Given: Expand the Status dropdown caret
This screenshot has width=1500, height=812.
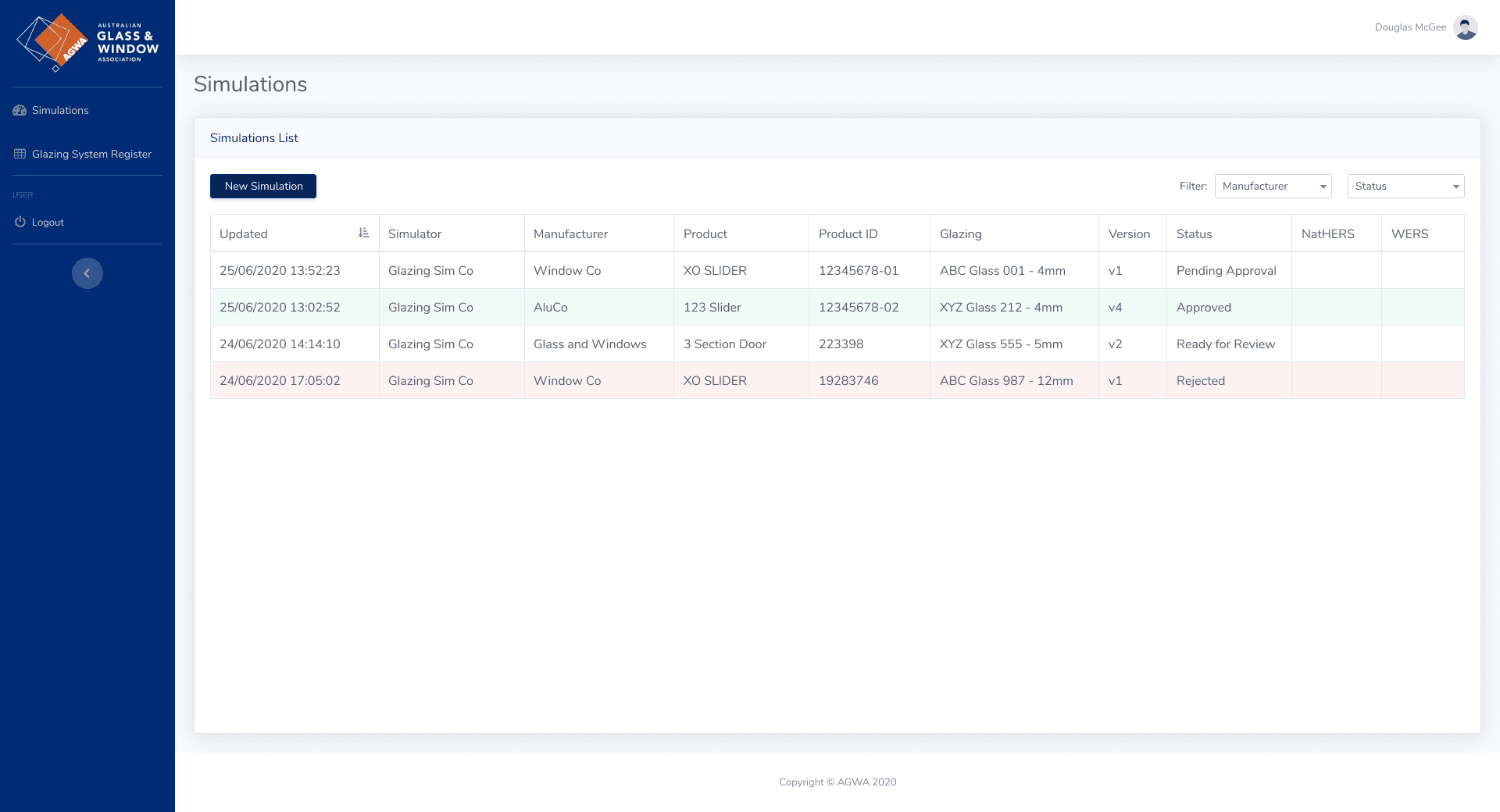Looking at the screenshot, I should coord(1455,187).
